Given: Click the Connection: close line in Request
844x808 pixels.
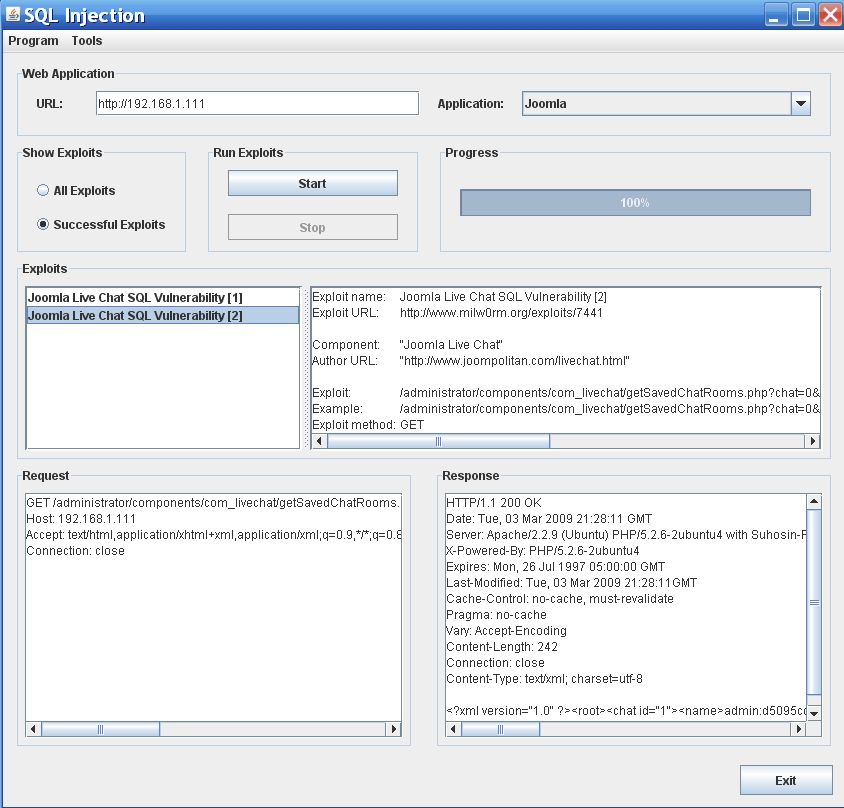Looking at the screenshot, I should [x=75, y=551].
